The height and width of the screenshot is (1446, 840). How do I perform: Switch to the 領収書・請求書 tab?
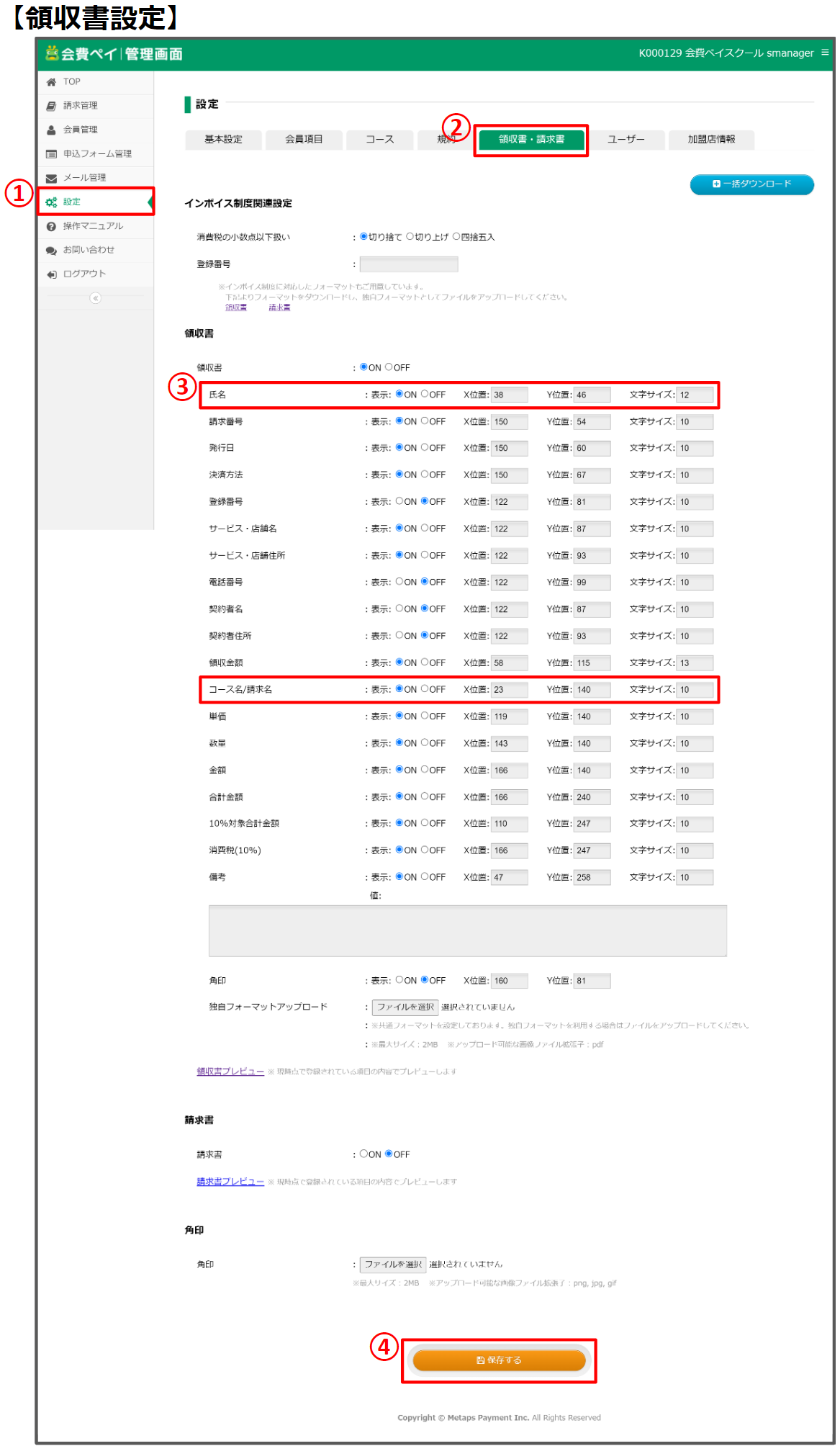[x=531, y=140]
